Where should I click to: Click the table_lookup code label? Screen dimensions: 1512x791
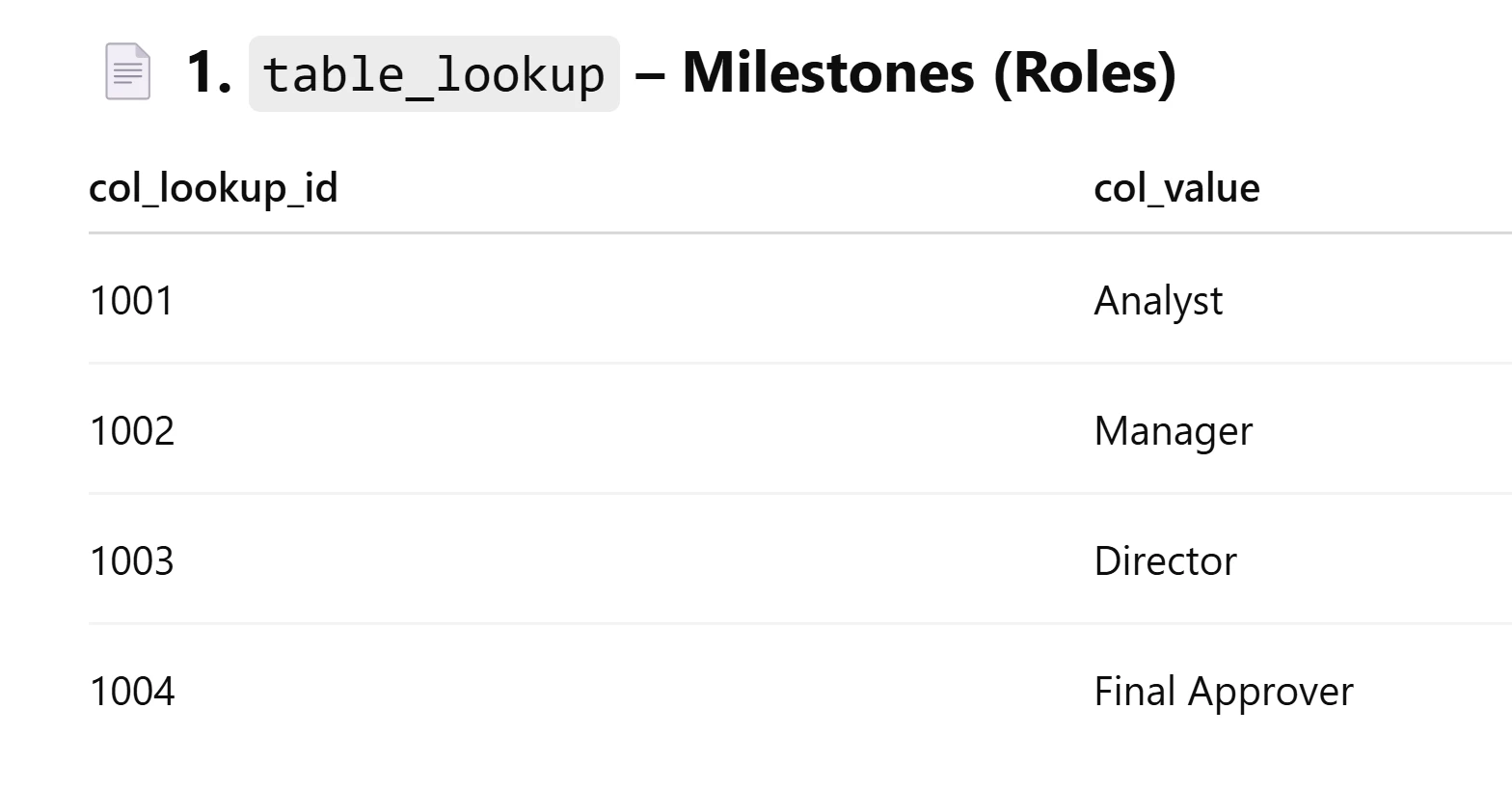tap(434, 74)
